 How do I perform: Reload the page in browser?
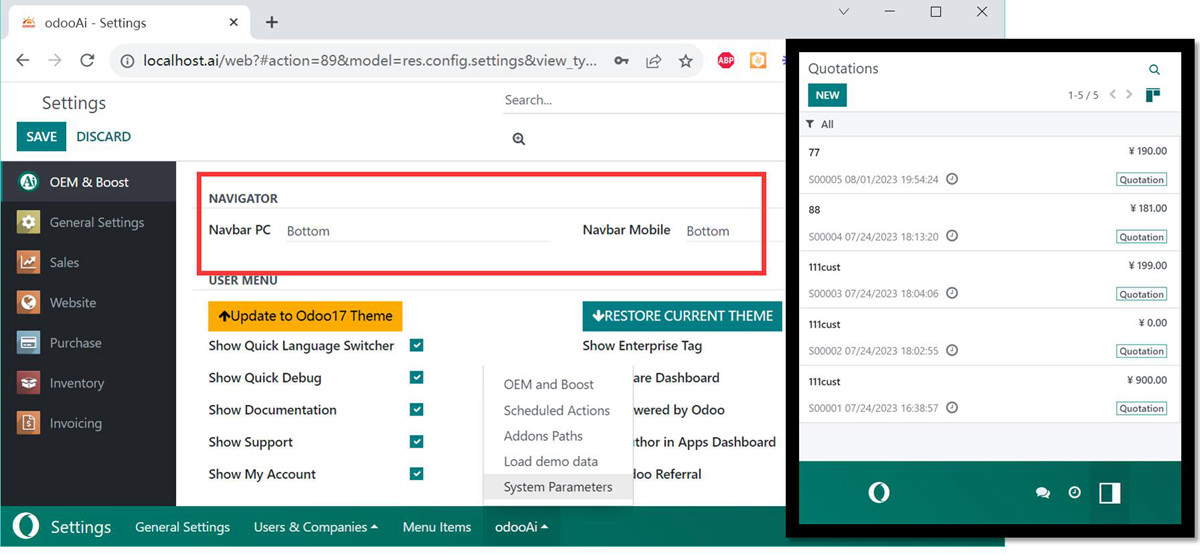click(87, 61)
